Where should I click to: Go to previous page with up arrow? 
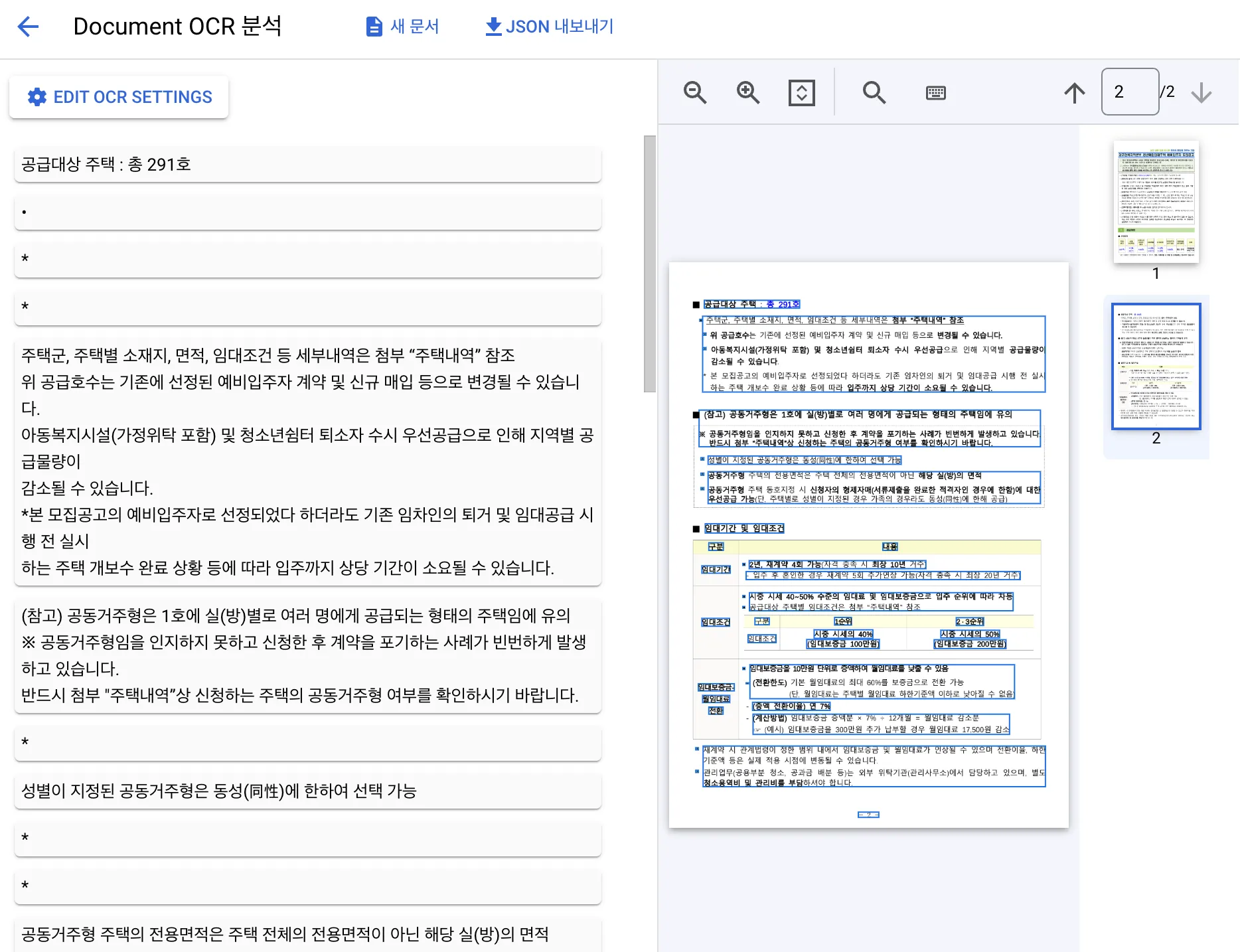1074,92
